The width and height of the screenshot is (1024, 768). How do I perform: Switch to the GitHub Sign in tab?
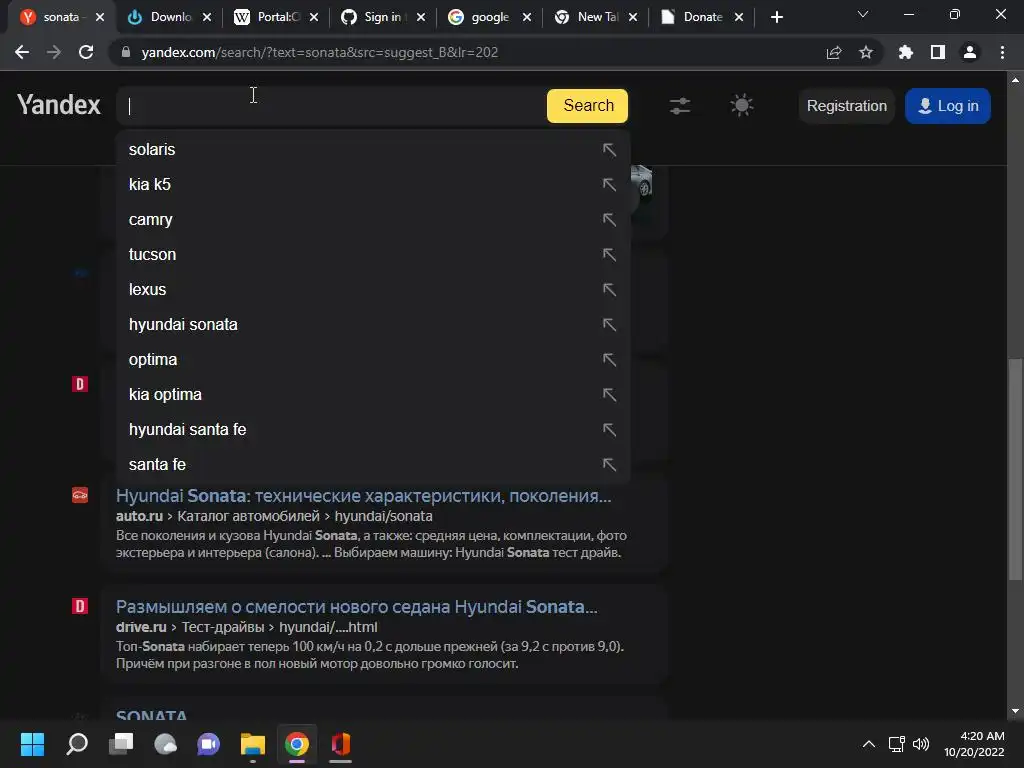click(383, 17)
